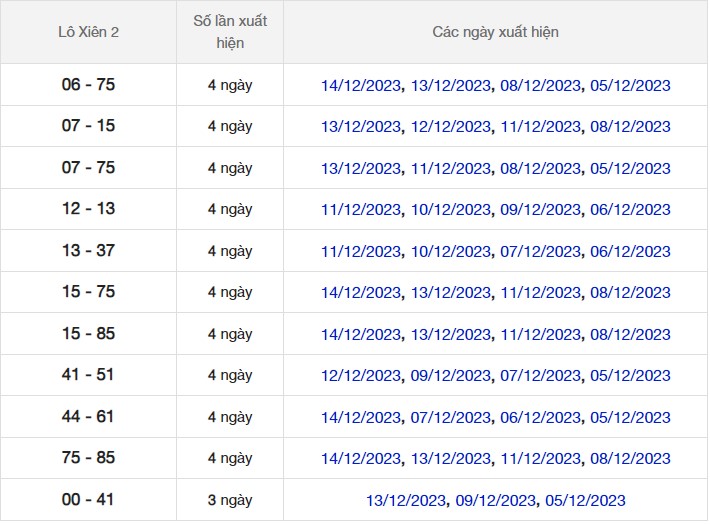
Task: Open 12/12/2023 link in 41 - 51 row
Action: point(361,376)
